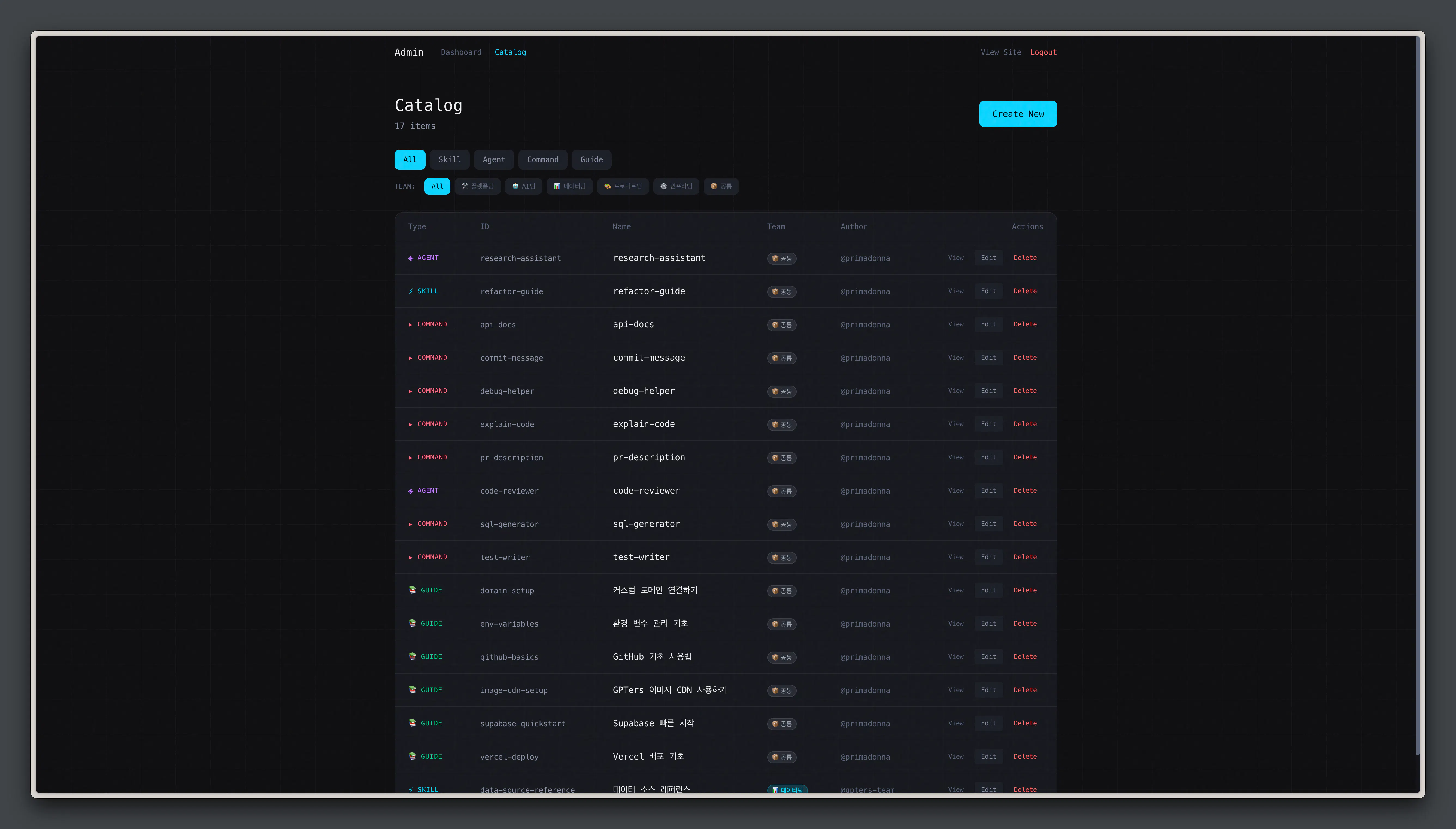Open the Dashboard nav item
The width and height of the screenshot is (1456, 829).
click(460, 52)
